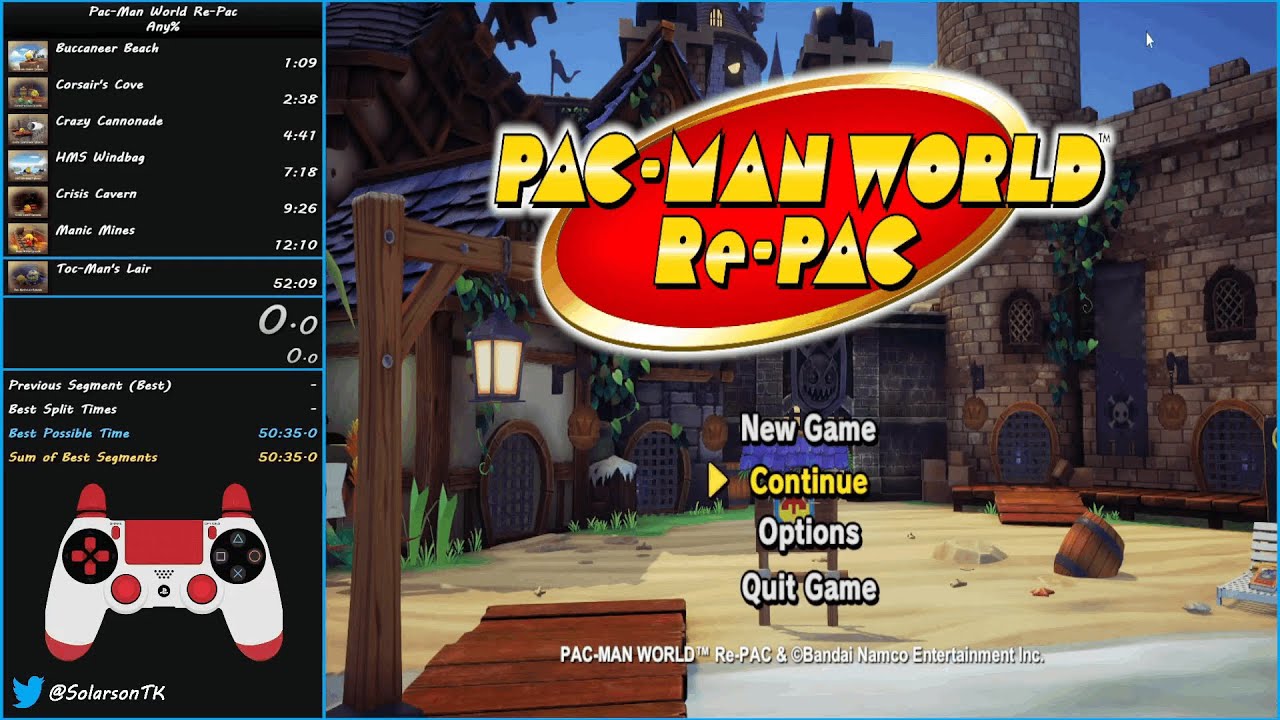Click the Best Possible Time label

pos(69,433)
